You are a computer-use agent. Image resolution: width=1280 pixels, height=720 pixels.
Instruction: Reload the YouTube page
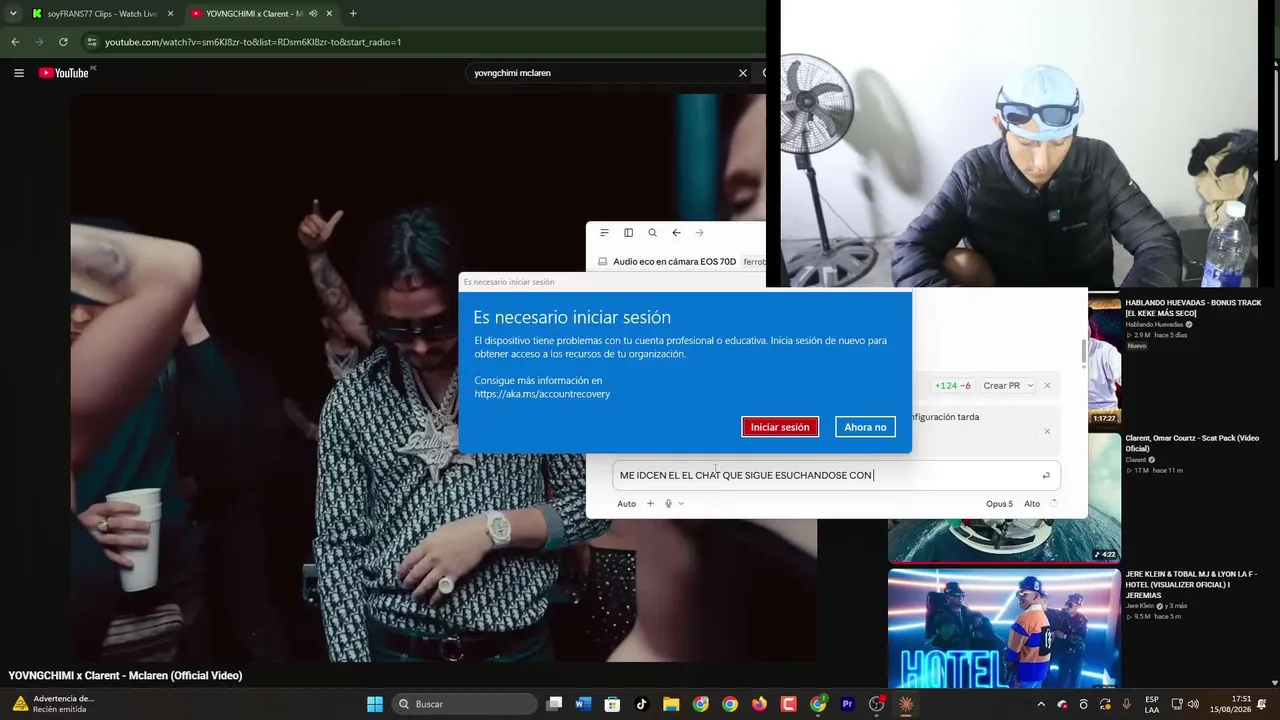tap(63, 42)
